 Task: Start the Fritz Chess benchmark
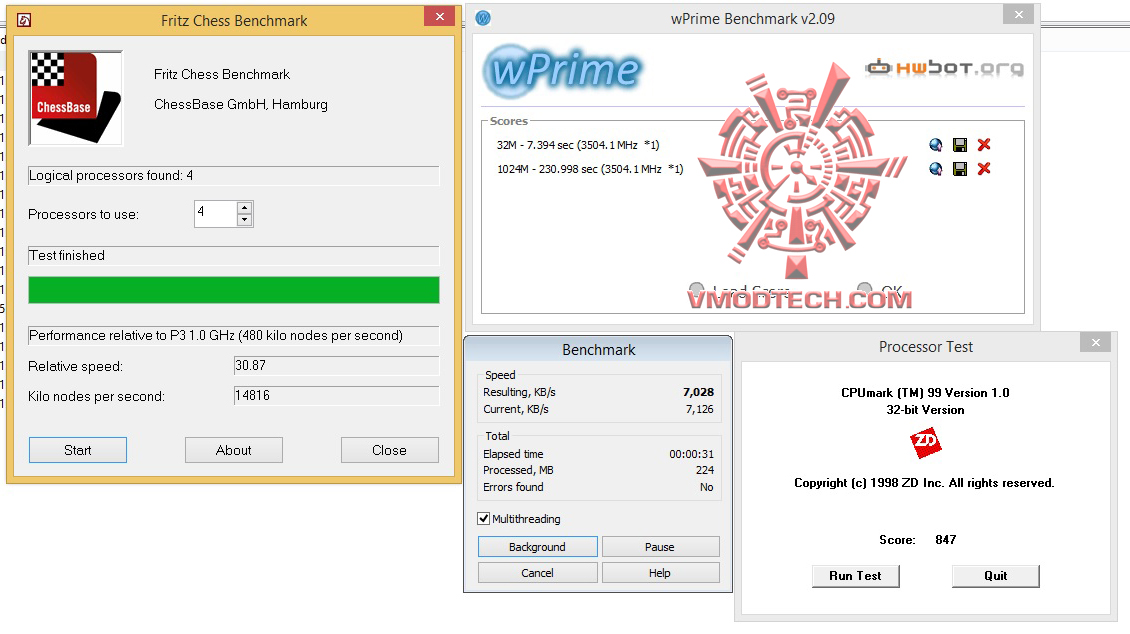(x=78, y=450)
